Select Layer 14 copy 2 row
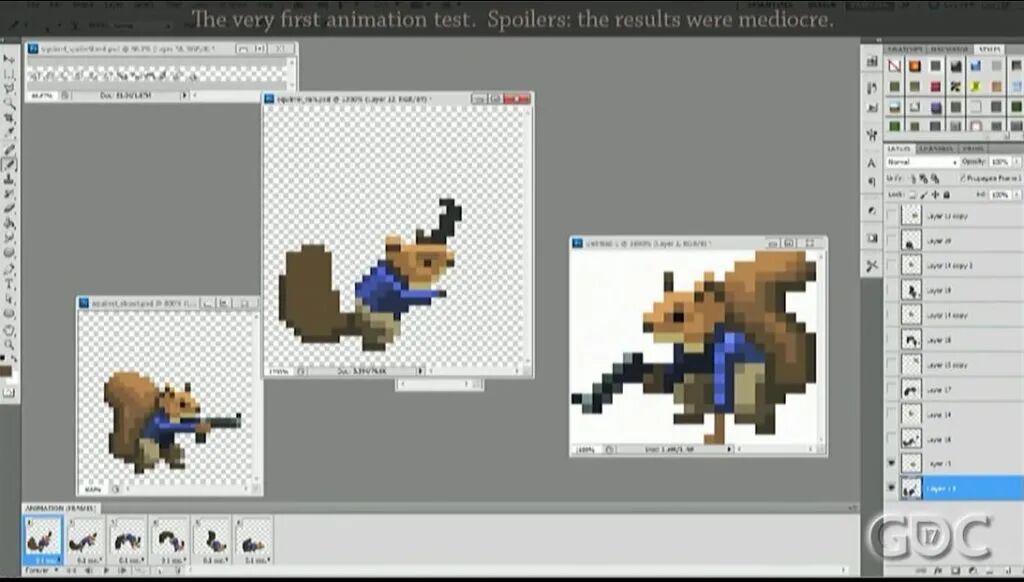 pos(954,265)
